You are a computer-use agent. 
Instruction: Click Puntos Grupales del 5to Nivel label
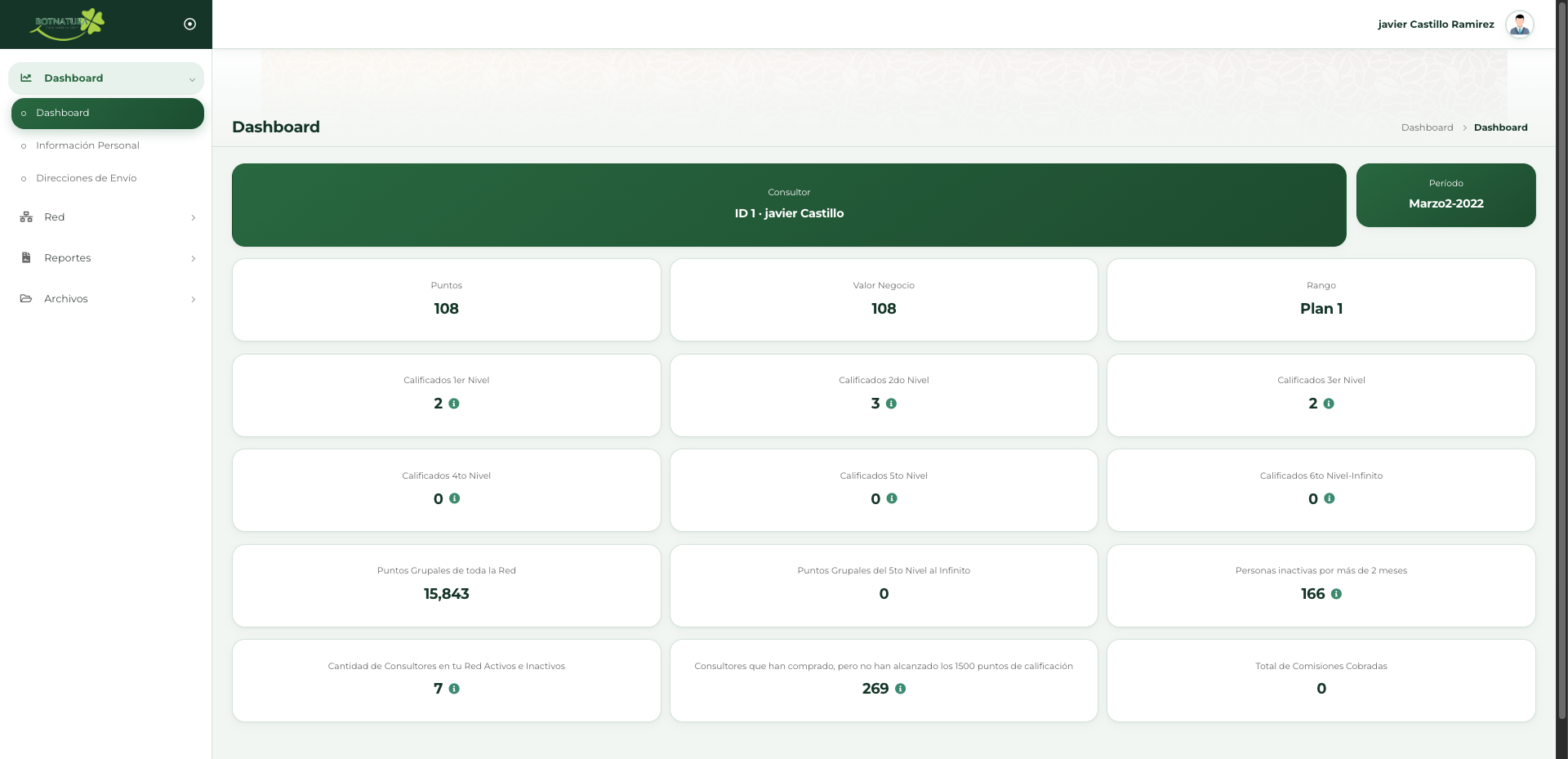click(x=884, y=570)
